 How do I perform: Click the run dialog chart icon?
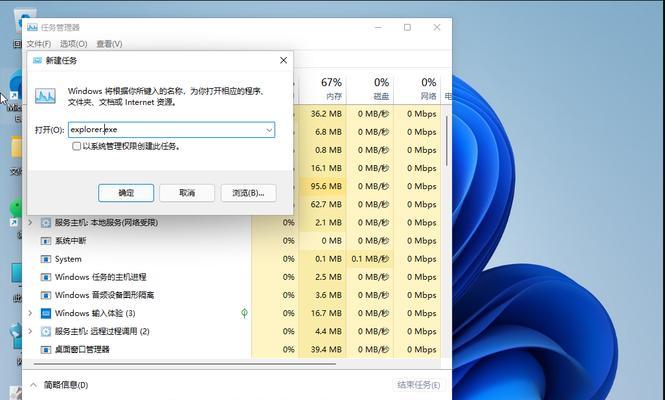(x=45, y=96)
